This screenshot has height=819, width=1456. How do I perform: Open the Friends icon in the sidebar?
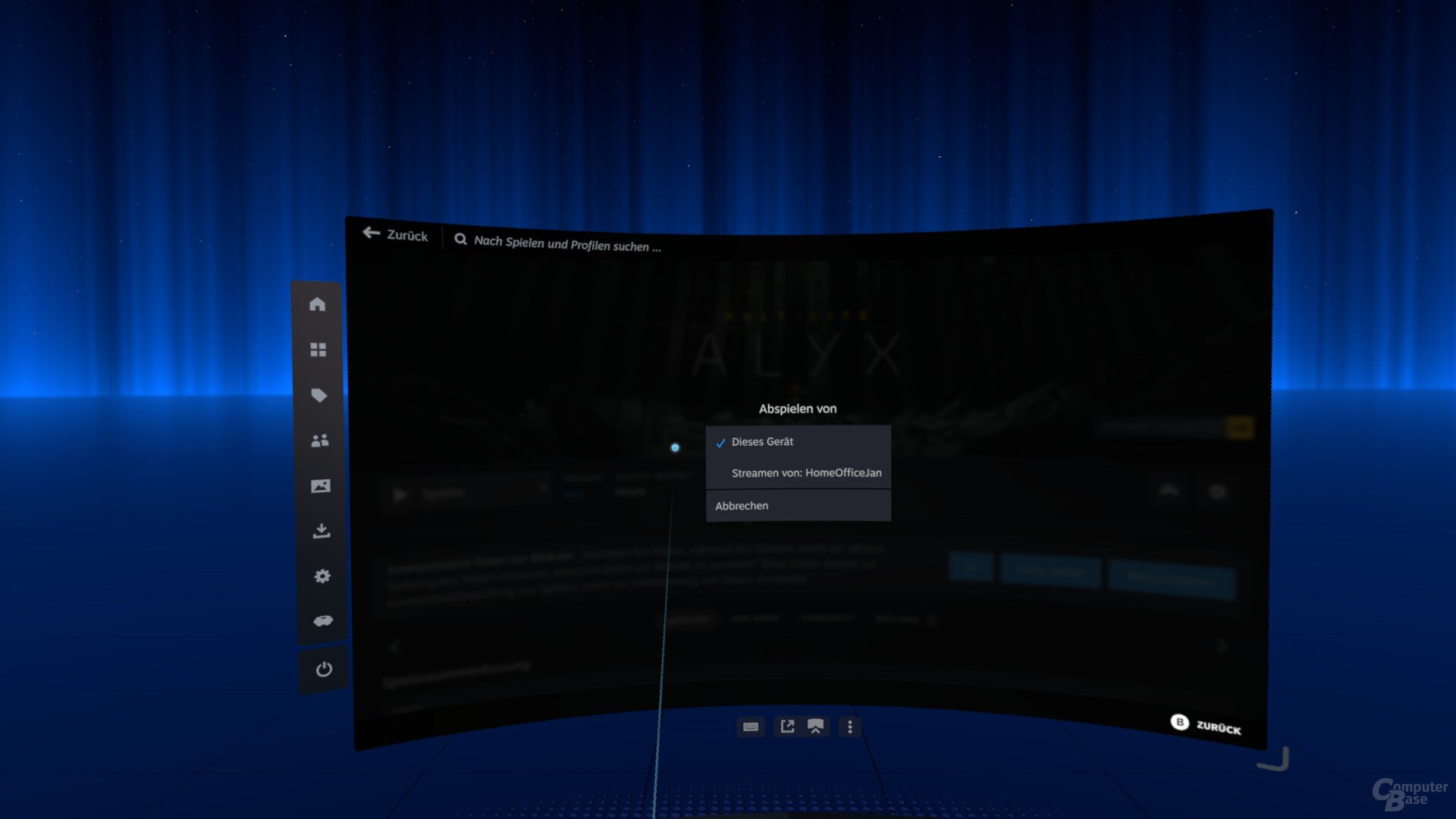[319, 440]
